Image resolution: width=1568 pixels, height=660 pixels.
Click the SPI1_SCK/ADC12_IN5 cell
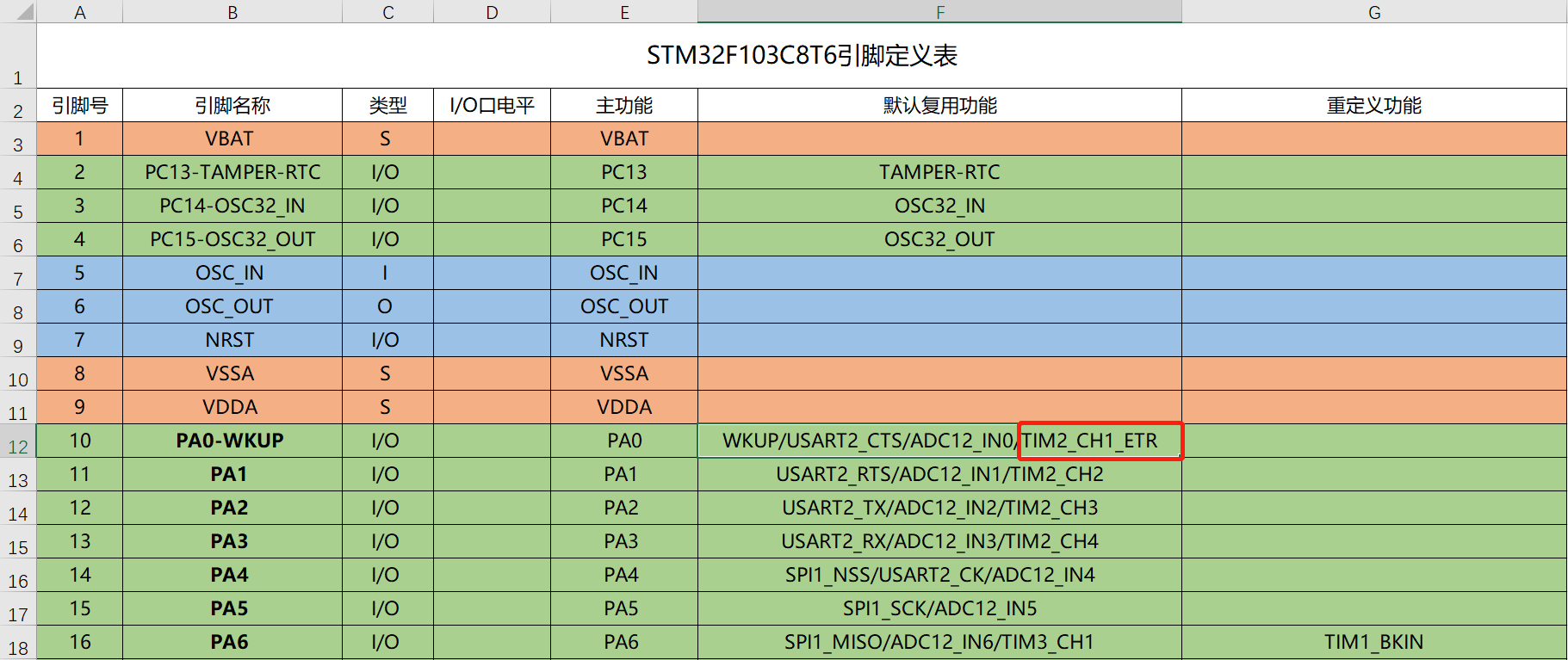click(939, 608)
